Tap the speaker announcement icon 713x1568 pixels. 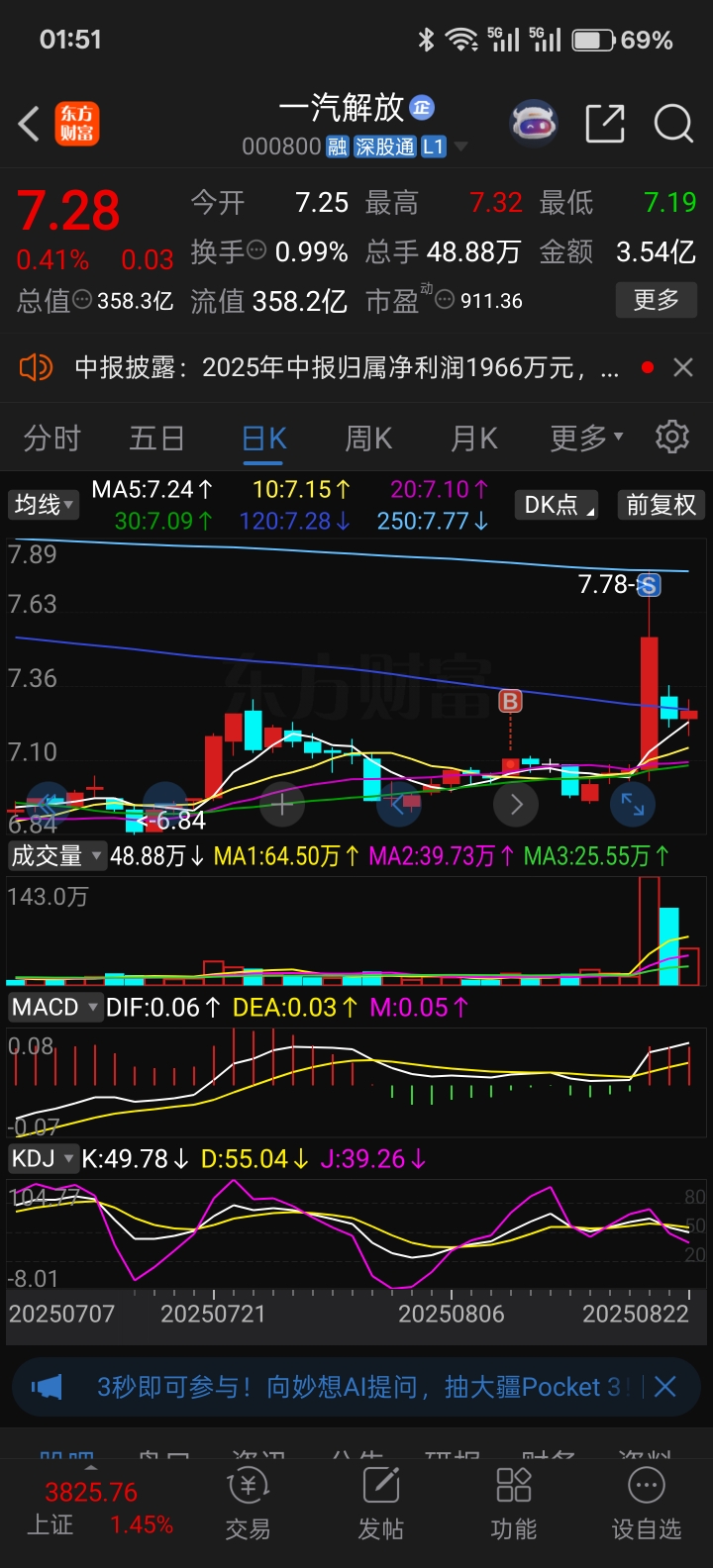tap(36, 368)
